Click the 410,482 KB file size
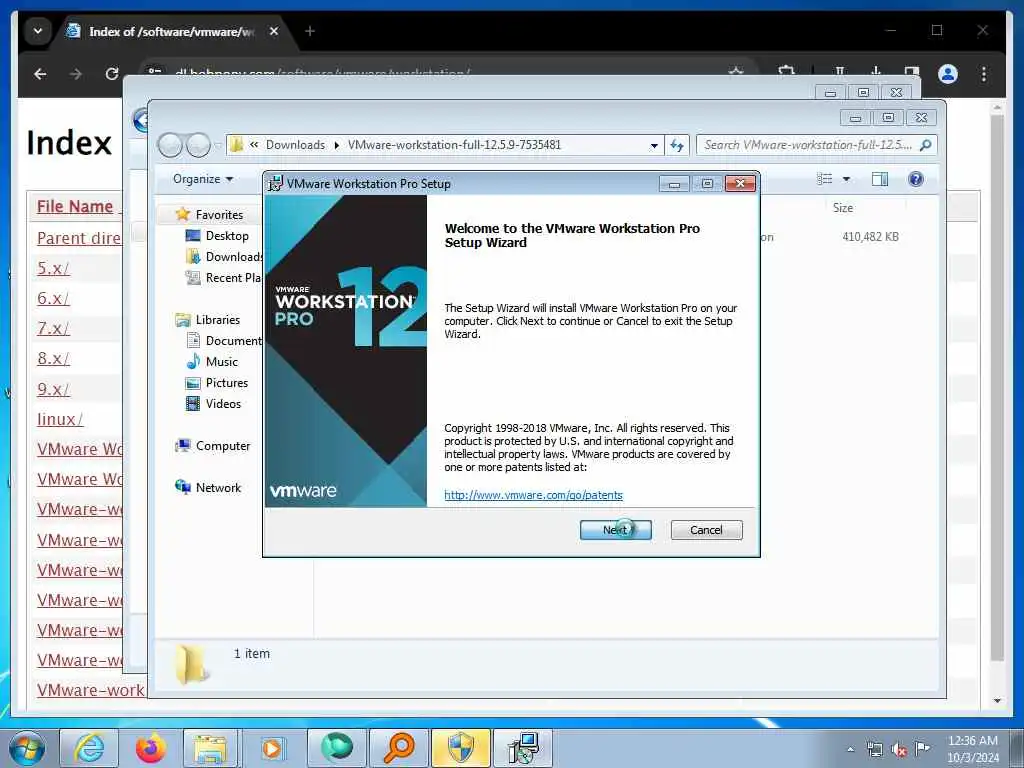This screenshot has height=768, width=1024. 870,236
